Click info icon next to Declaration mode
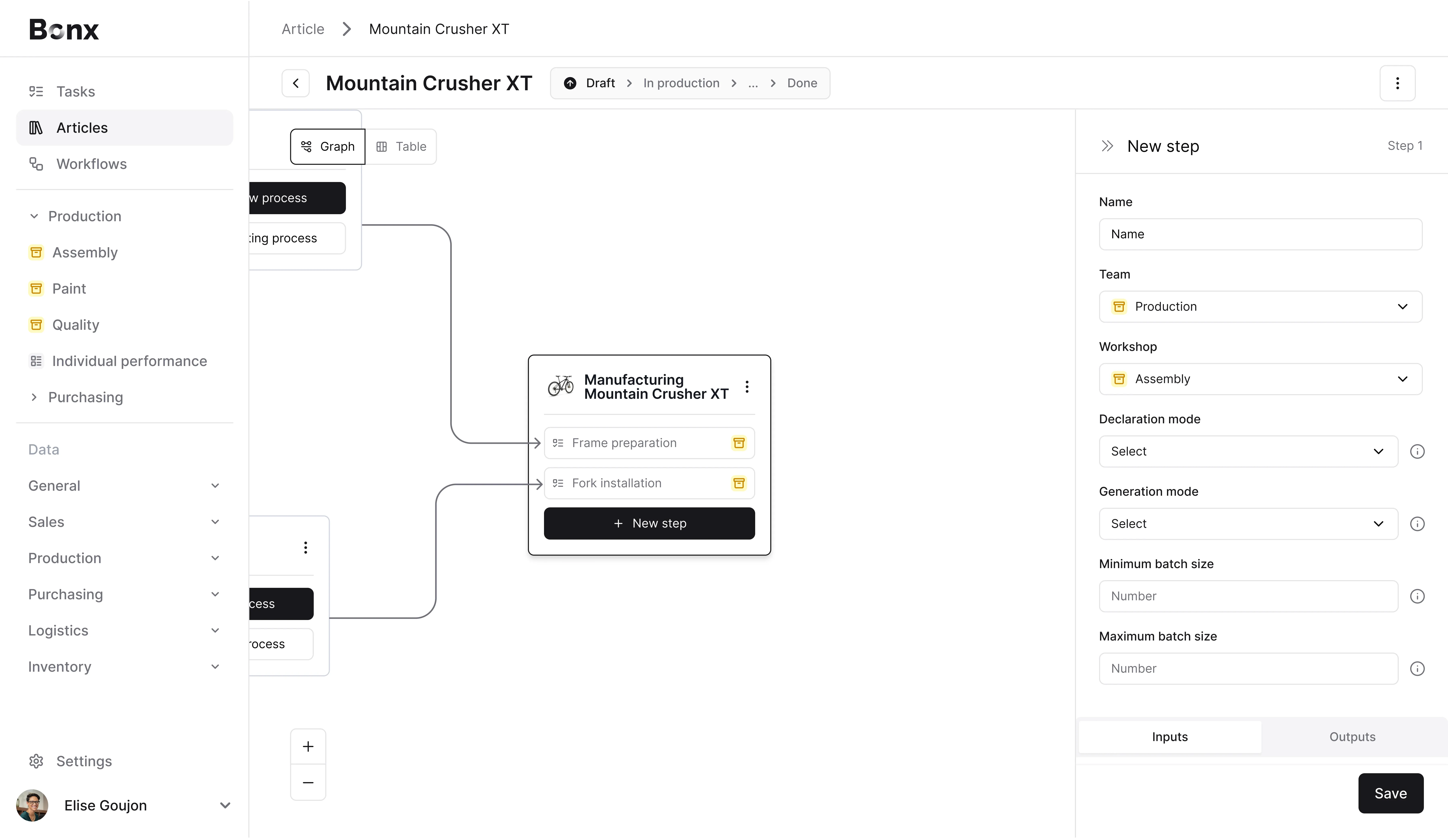The width and height of the screenshot is (1448, 840). (1417, 452)
